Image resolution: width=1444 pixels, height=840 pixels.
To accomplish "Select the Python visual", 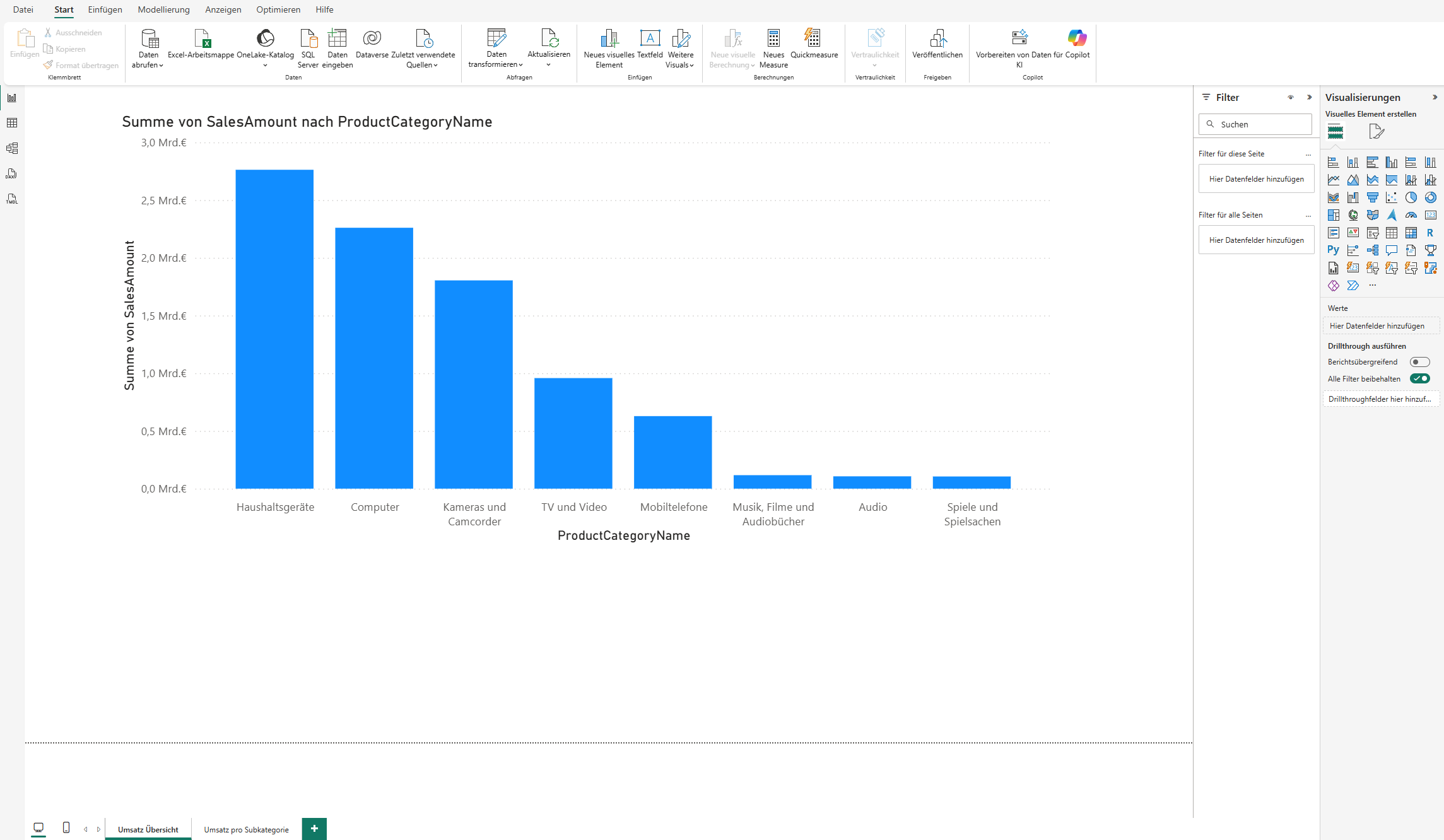I will 1333,250.
